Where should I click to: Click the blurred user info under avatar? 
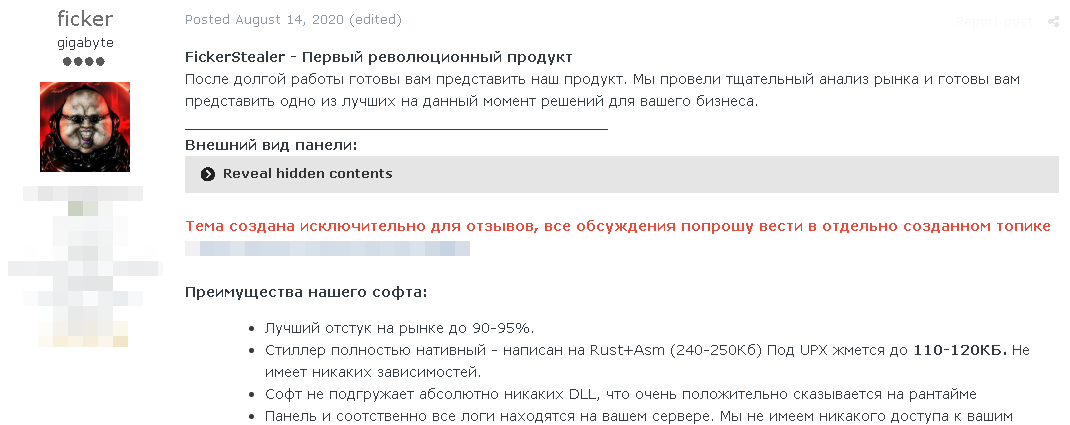tap(85, 265)
